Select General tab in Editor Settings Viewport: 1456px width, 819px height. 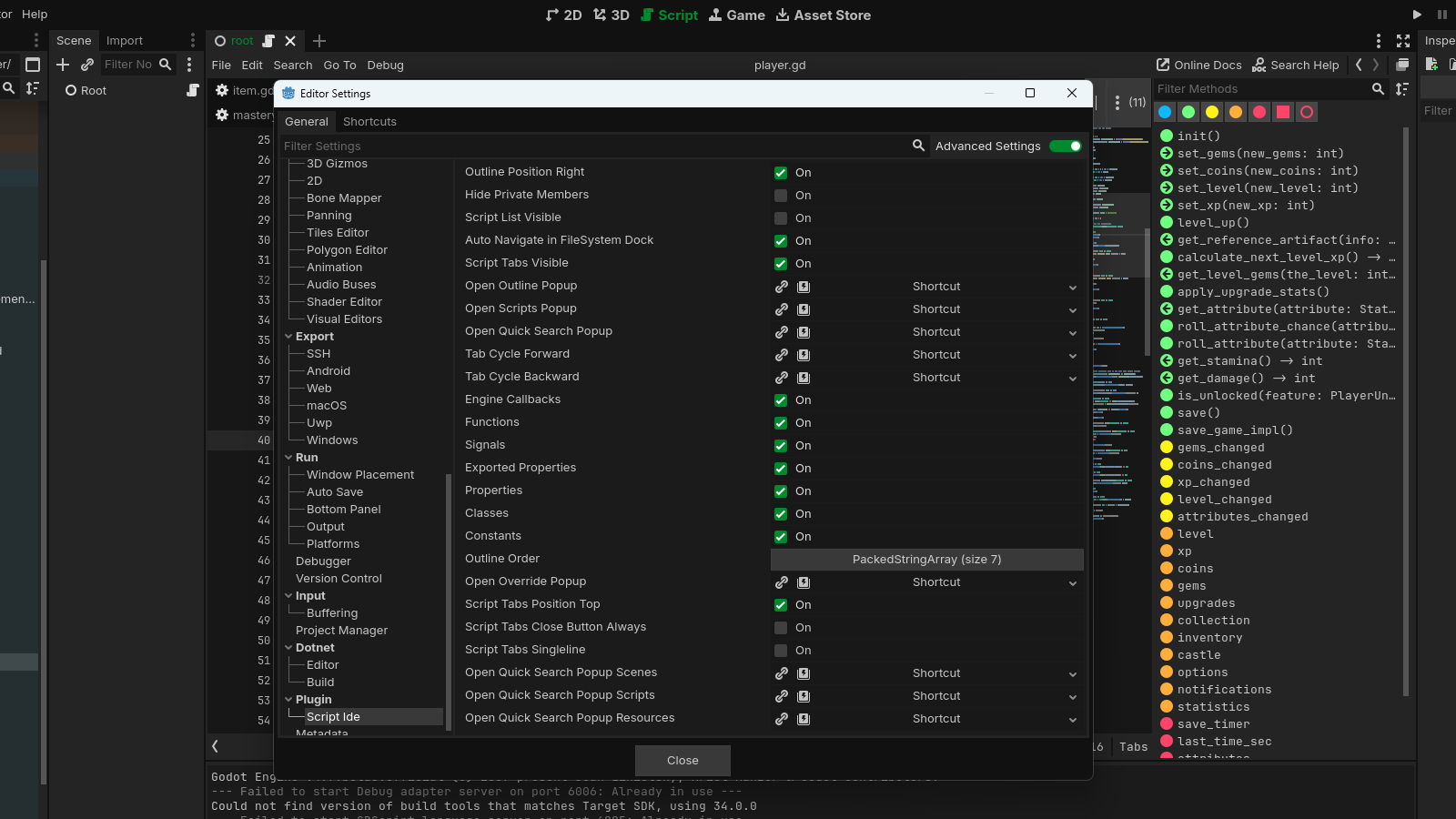point(306,121)
